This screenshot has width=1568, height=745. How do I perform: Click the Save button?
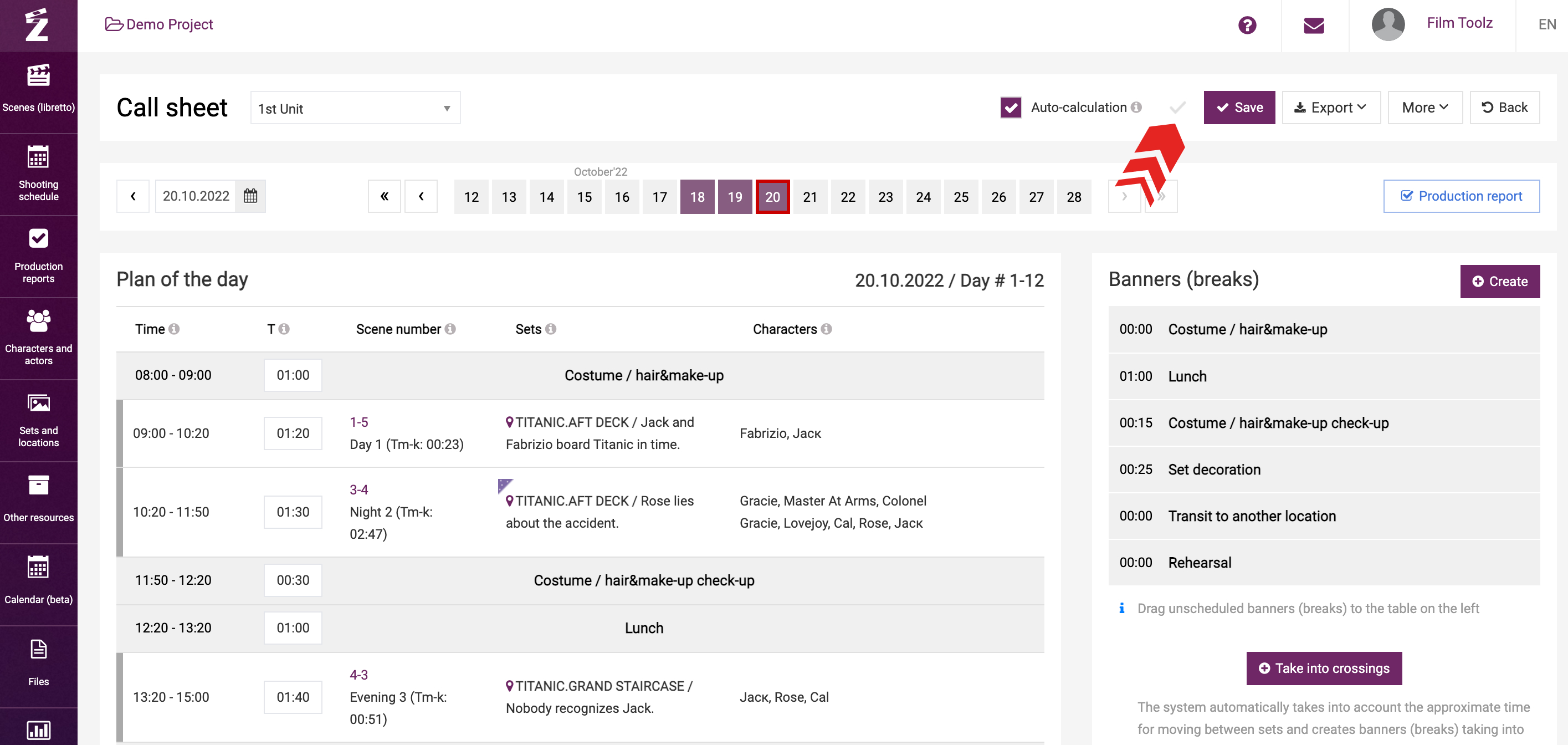pos(1239,107)
